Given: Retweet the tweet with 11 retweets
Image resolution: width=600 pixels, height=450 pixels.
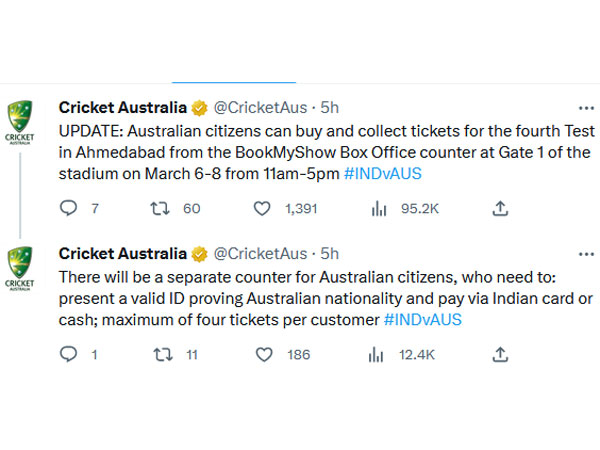Looking at the screenshot, I should click(x=161, y=354).
